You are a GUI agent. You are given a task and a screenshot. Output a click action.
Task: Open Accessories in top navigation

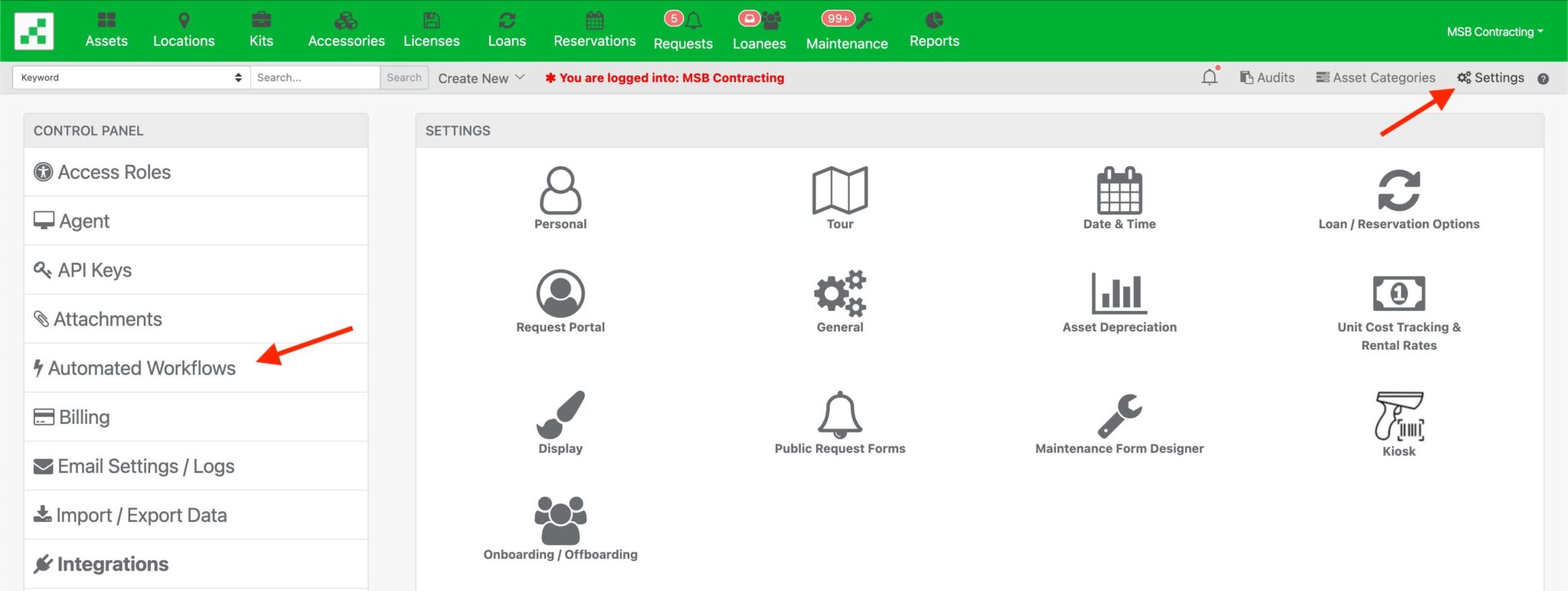point(346,31)
